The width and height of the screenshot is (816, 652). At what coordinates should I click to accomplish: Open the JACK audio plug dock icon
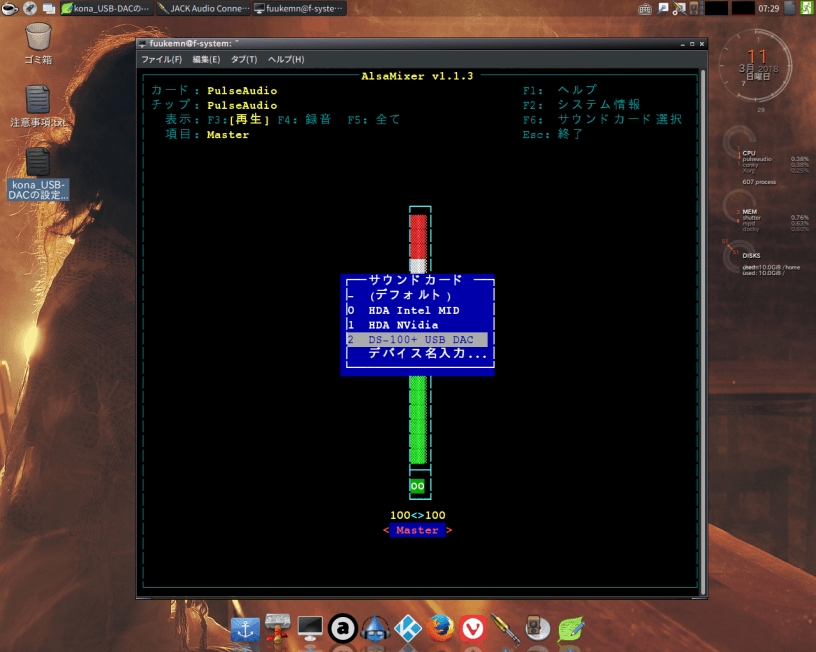(505, 629)
